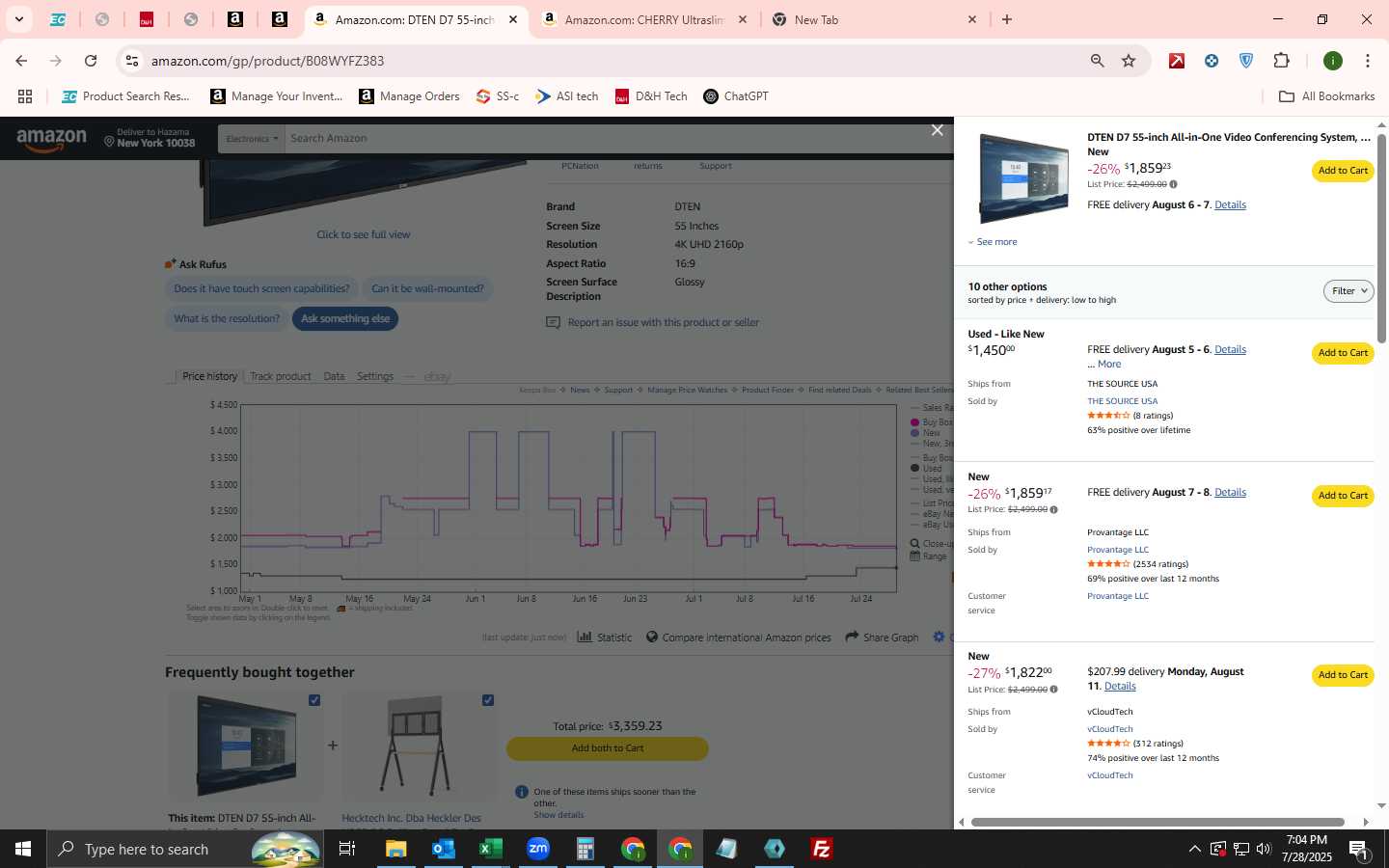Click the offers panel horizontal scrollbar
1389x868 pixels.
click(1157, 822)
